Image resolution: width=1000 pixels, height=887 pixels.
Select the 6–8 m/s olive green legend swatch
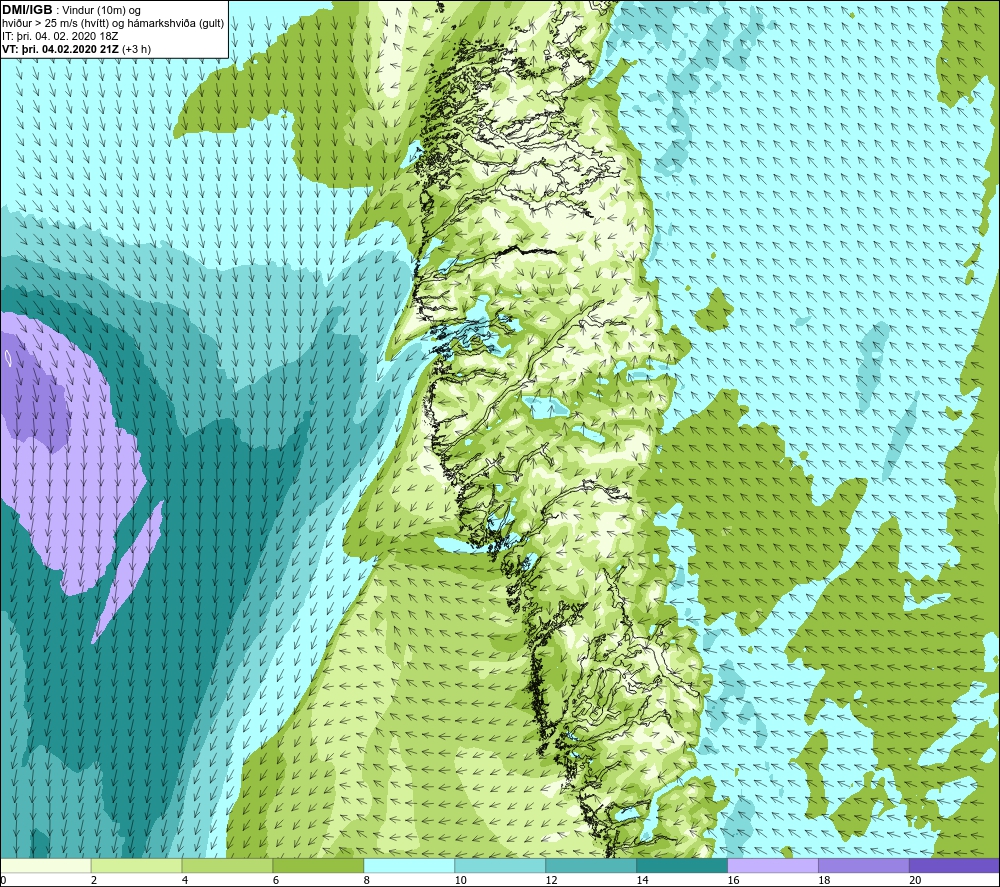tap(318, 866)
